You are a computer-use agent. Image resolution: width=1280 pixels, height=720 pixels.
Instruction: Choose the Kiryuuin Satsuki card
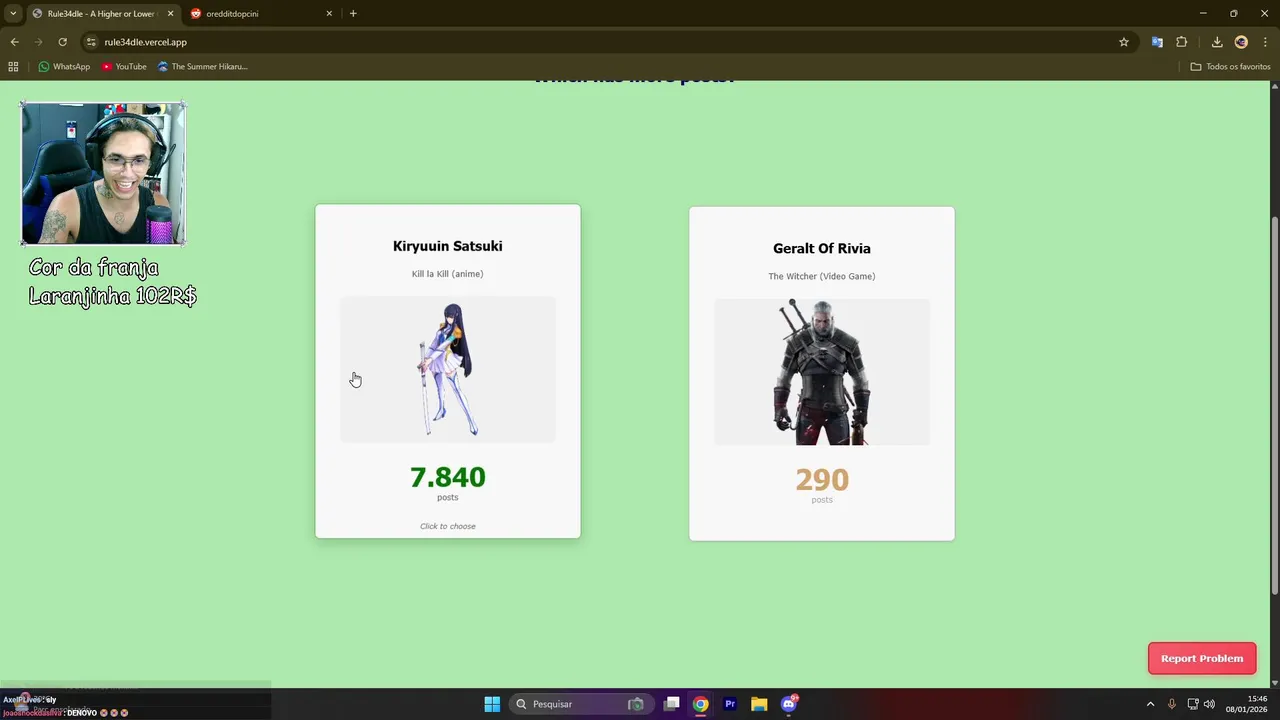tap(448, 371)
